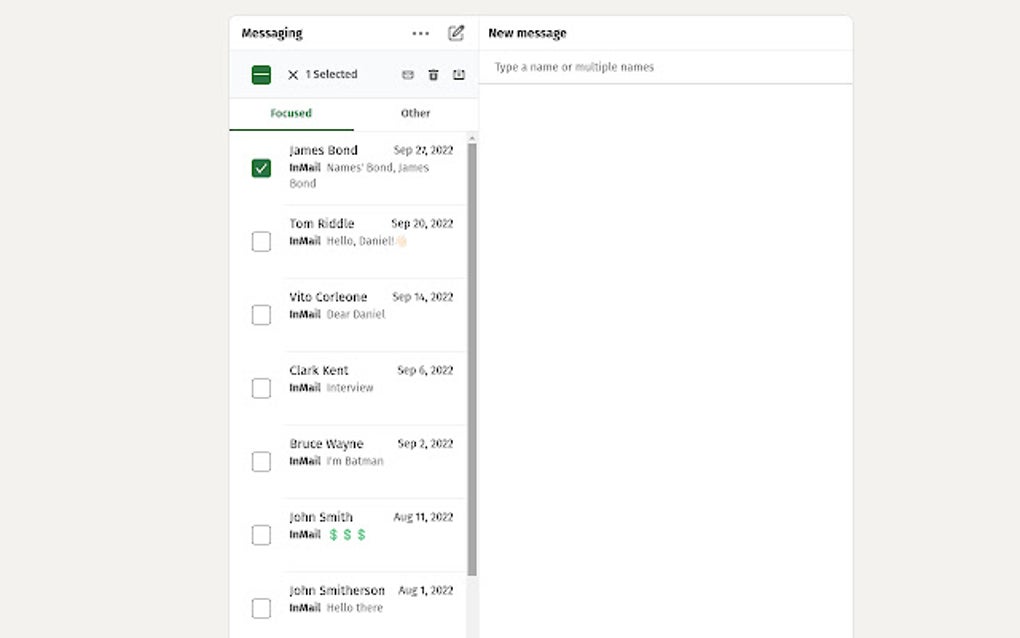The height and width of the screenshot is (638, 1020).
Task: Mark the John Smith checkbox
Action: pyautogui.click(x=261, y=535)
